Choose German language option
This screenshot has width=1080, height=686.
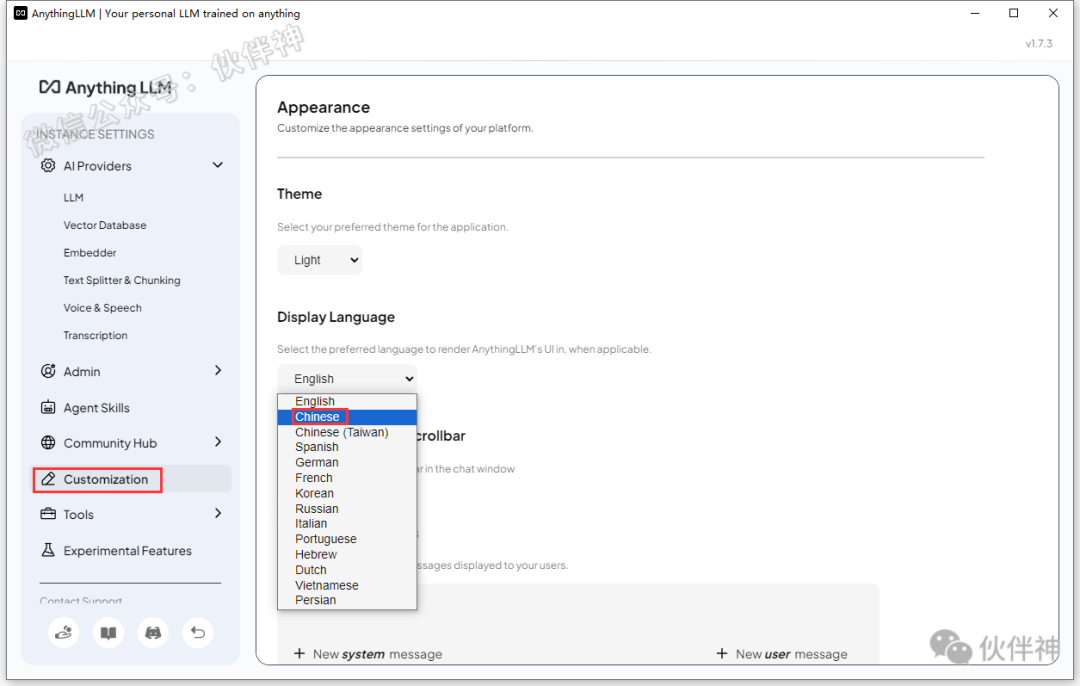(x=347, y=462)
